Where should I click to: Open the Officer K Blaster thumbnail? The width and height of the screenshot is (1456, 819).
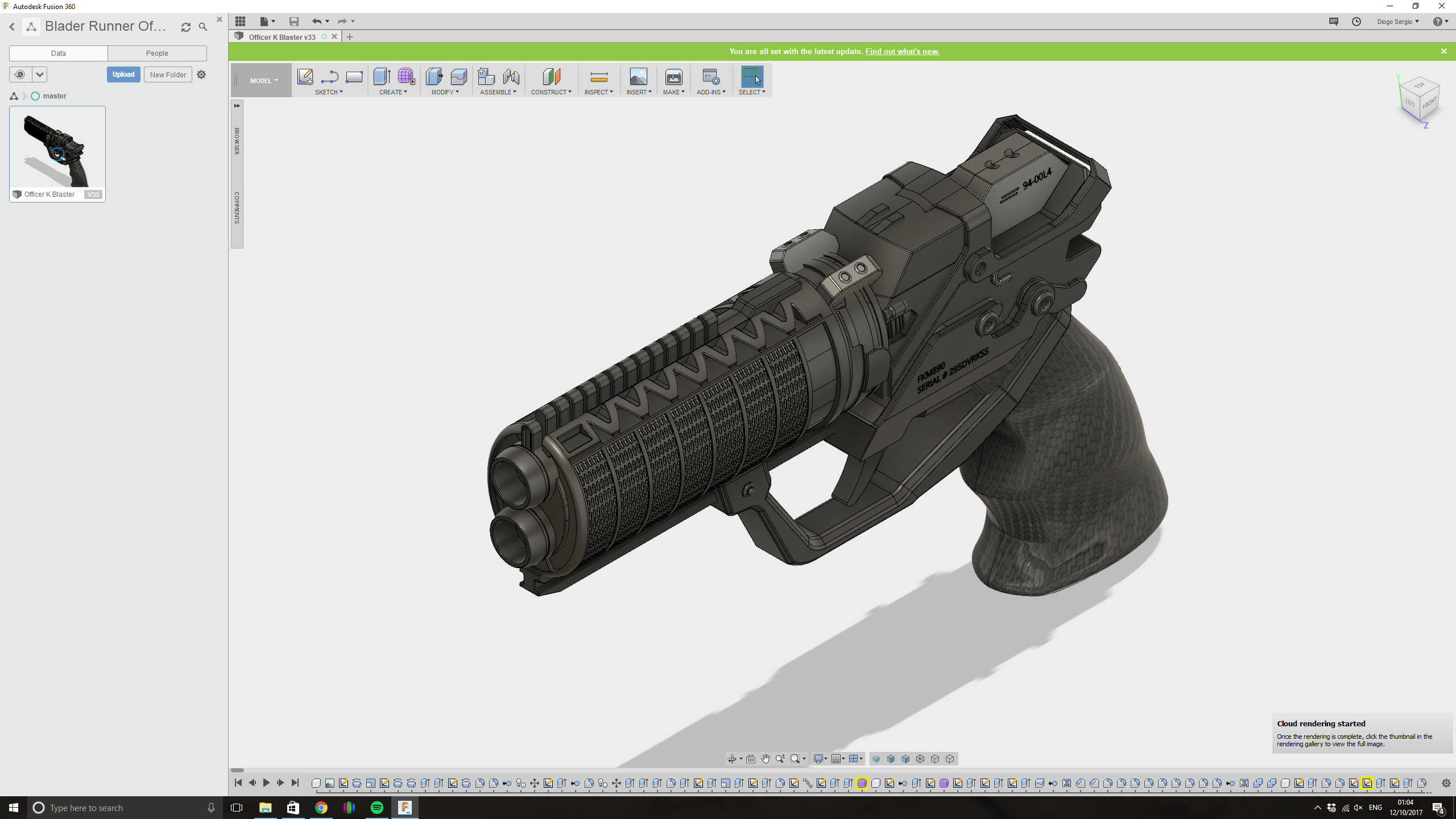pos(57,147)
